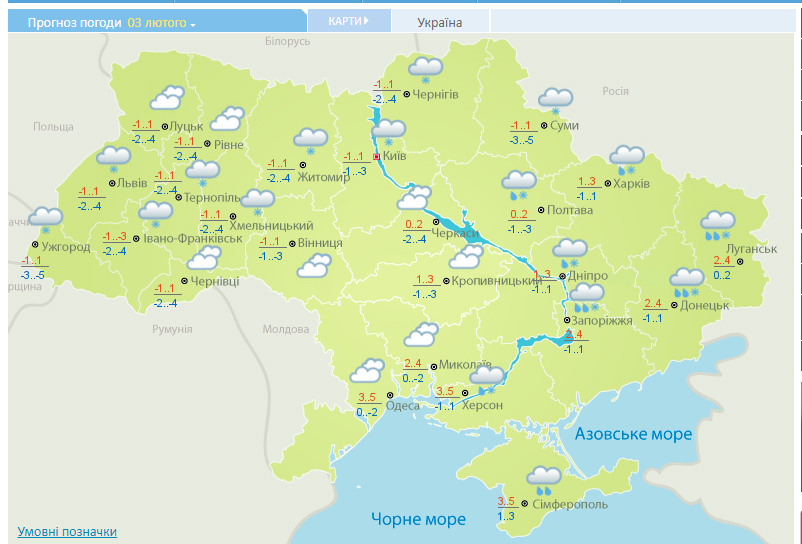The height and width of the screenshot is (544, 802).
Task: Click the Полтава city label
Action: pos(570,210)
